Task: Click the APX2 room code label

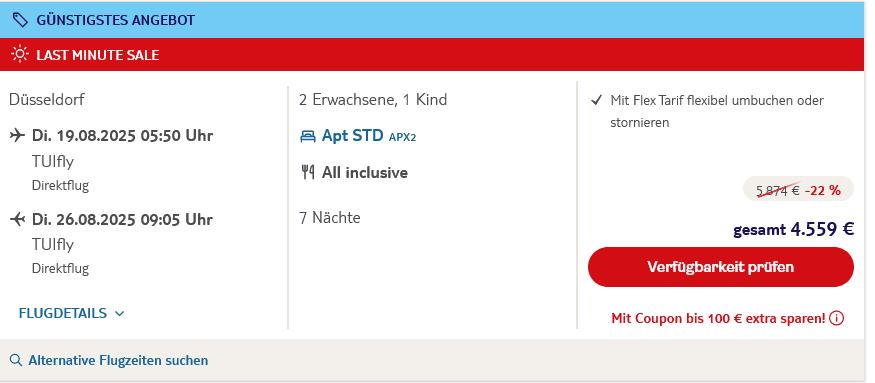Action: 402,137
